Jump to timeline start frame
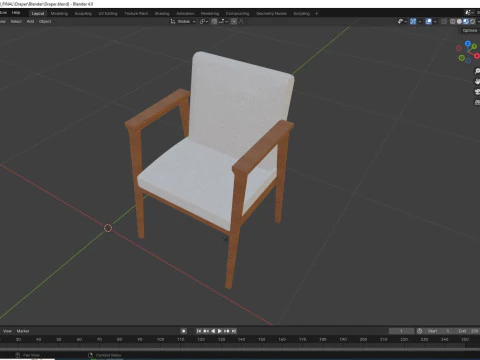The image size is (480, 360). pyautogui.click(x=199, y=331)
